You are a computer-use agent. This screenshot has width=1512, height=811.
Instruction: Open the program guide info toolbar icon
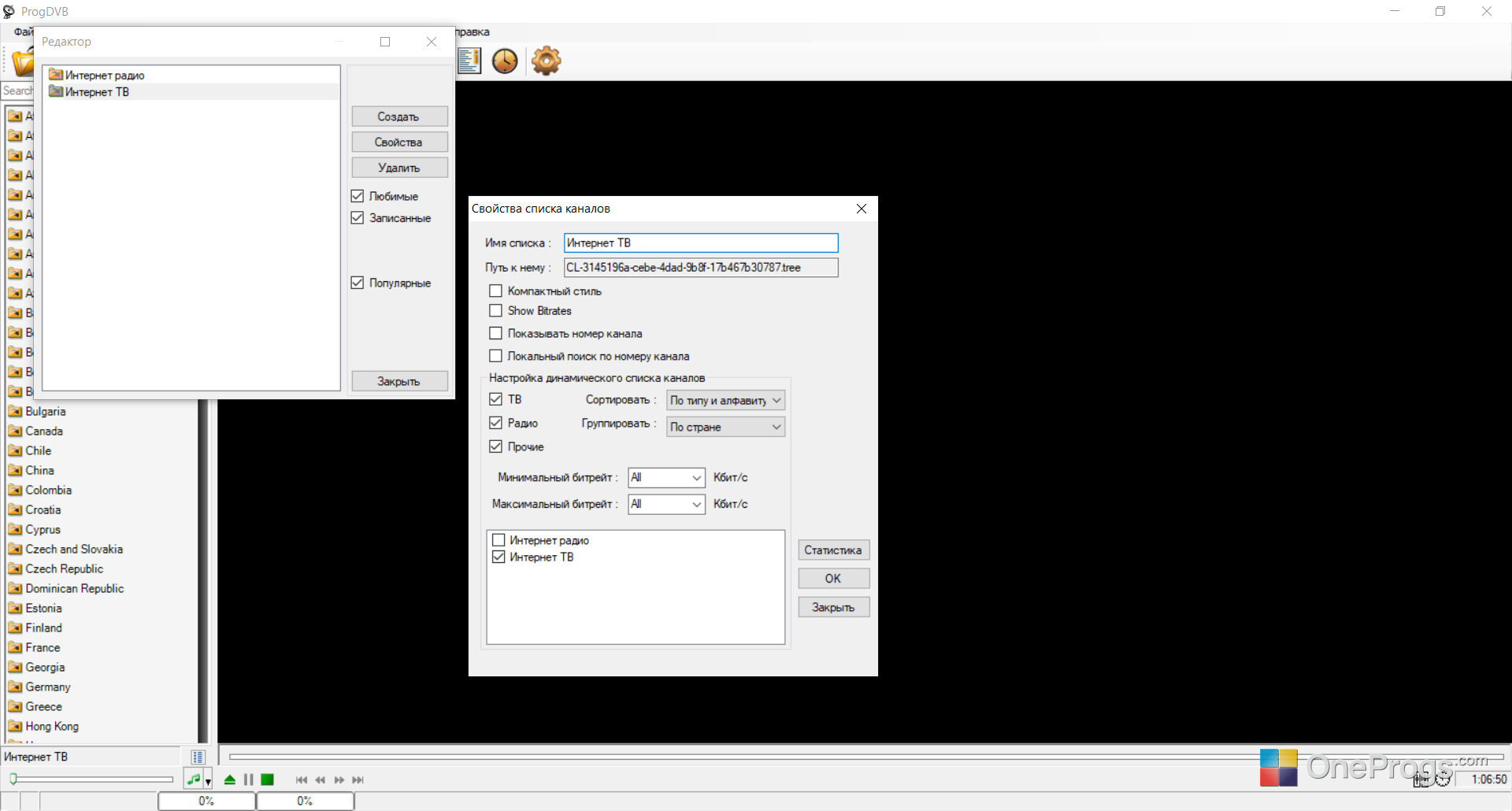(469, 61)
